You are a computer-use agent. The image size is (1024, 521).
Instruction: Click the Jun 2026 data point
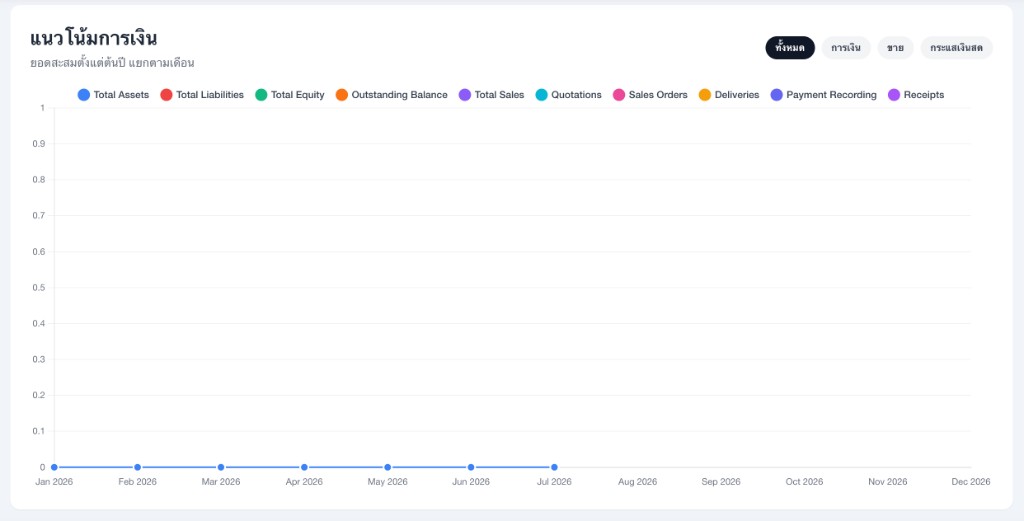click(471, 467)
